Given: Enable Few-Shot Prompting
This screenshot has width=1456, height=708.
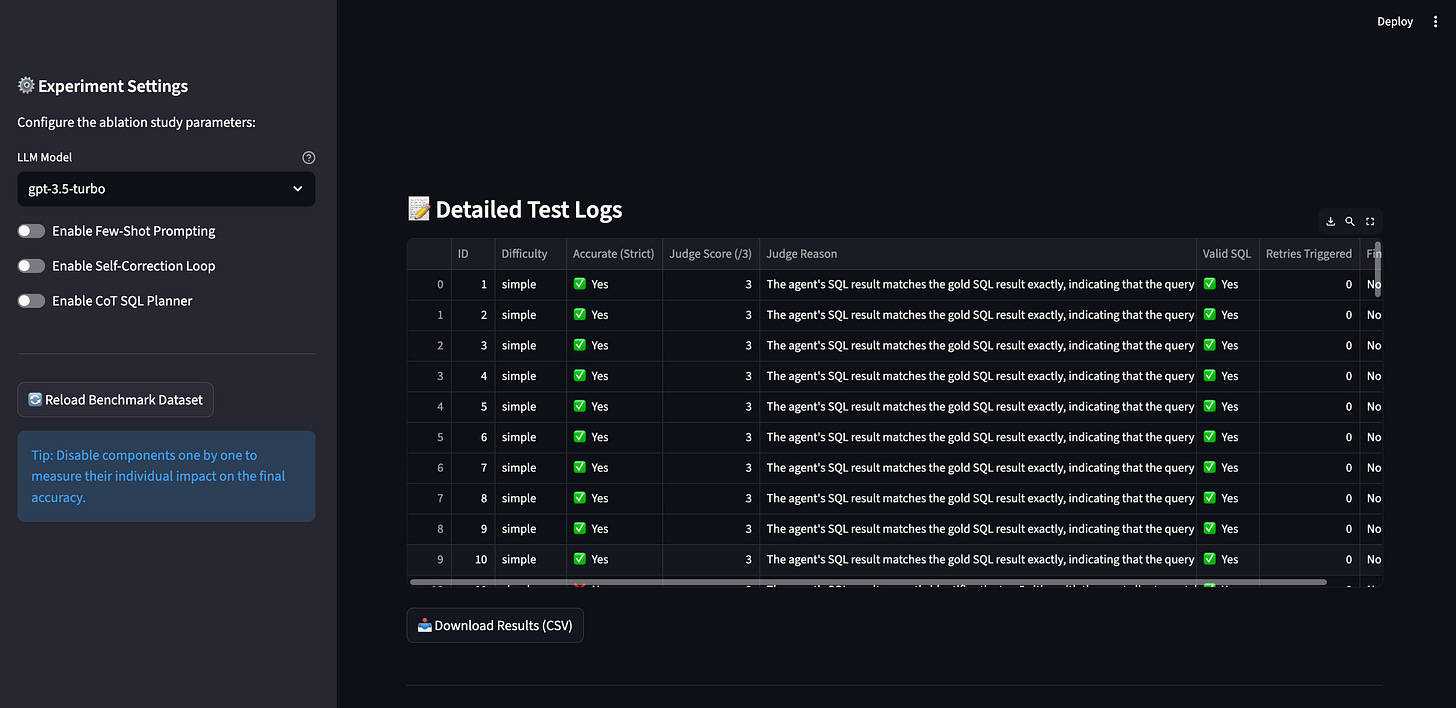Looking at the screenshot, I should 31,230.
